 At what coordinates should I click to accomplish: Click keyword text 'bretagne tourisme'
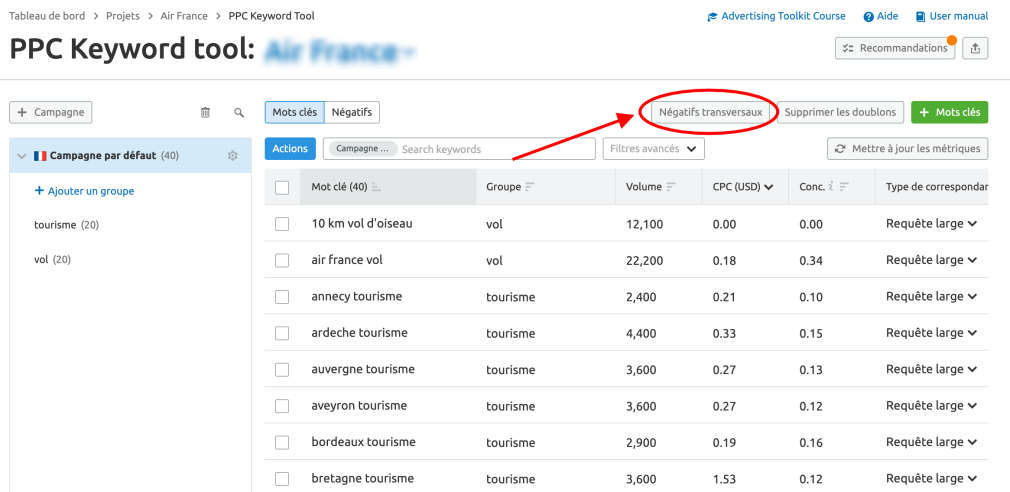point(362,478)
